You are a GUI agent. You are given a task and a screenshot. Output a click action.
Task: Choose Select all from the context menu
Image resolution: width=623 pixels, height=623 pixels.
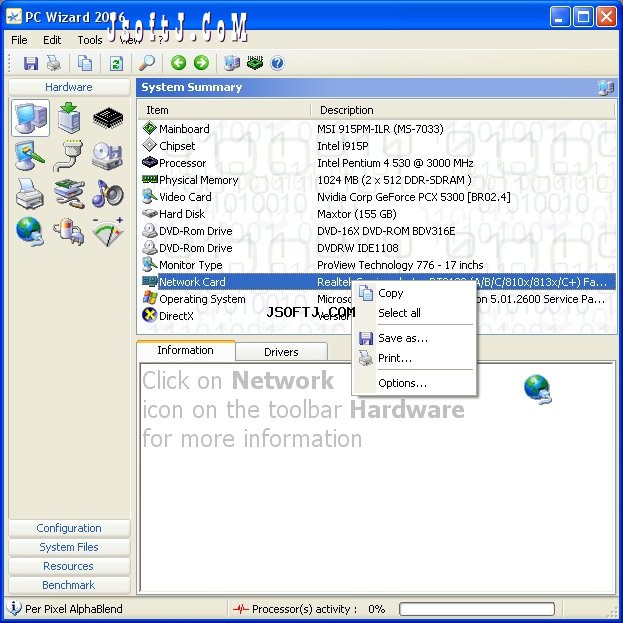(414, 313)
